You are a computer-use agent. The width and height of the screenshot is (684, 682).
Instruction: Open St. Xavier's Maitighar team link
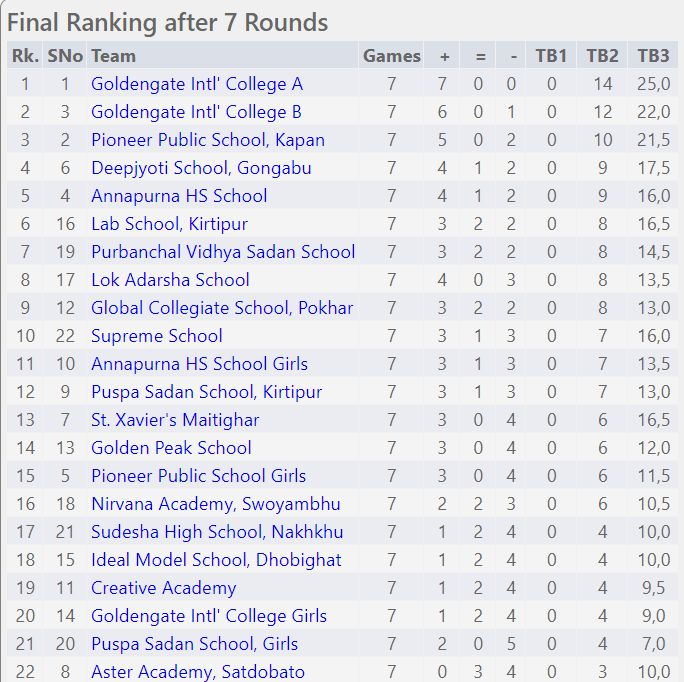[175, 420]
